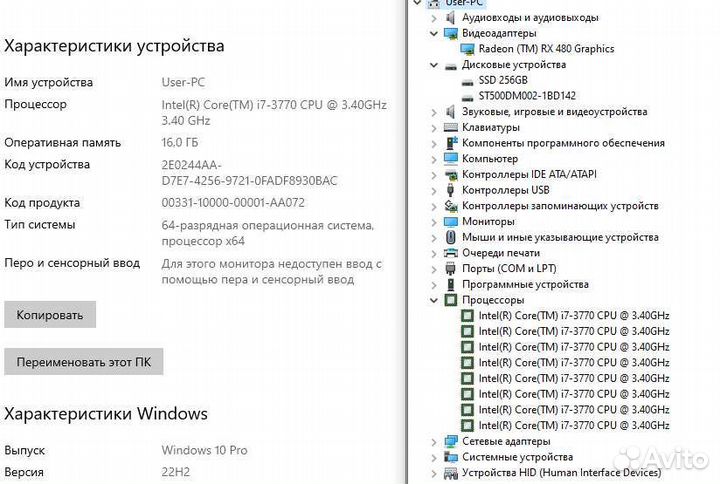This screenshot has height=484, width=720.
Task: Click the Контроллеры запоминающих устройств icon
Action: point(451,206)
